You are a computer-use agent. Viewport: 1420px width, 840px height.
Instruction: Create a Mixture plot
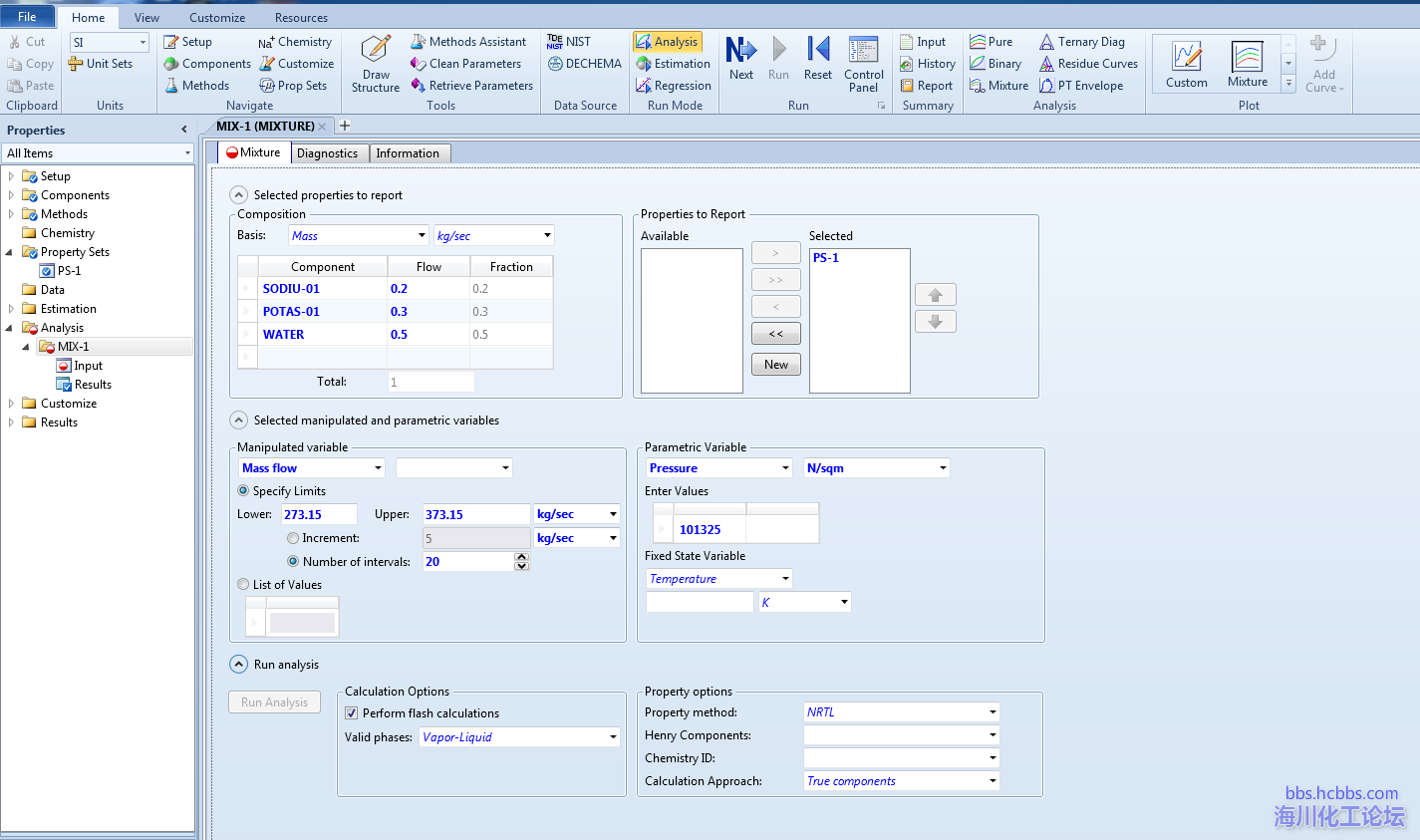[x=1248, y=64]
